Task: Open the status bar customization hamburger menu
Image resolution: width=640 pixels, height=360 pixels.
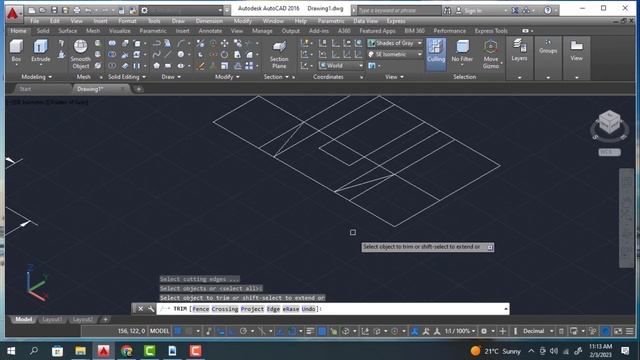Action: (630, 331)
